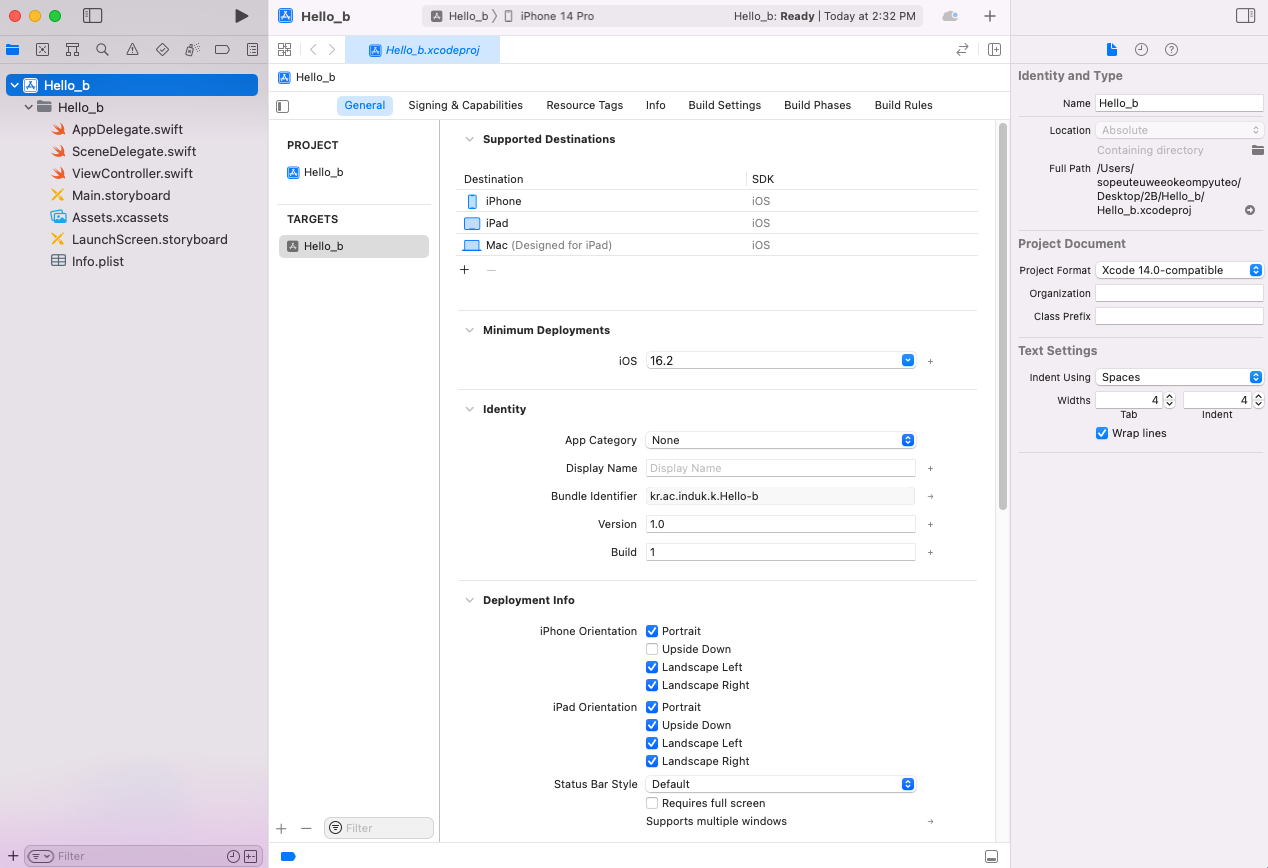Uncheck iPhone Landscape Left orientation
The height and width of the screenshot is (868, 1268).
(652, 667)
